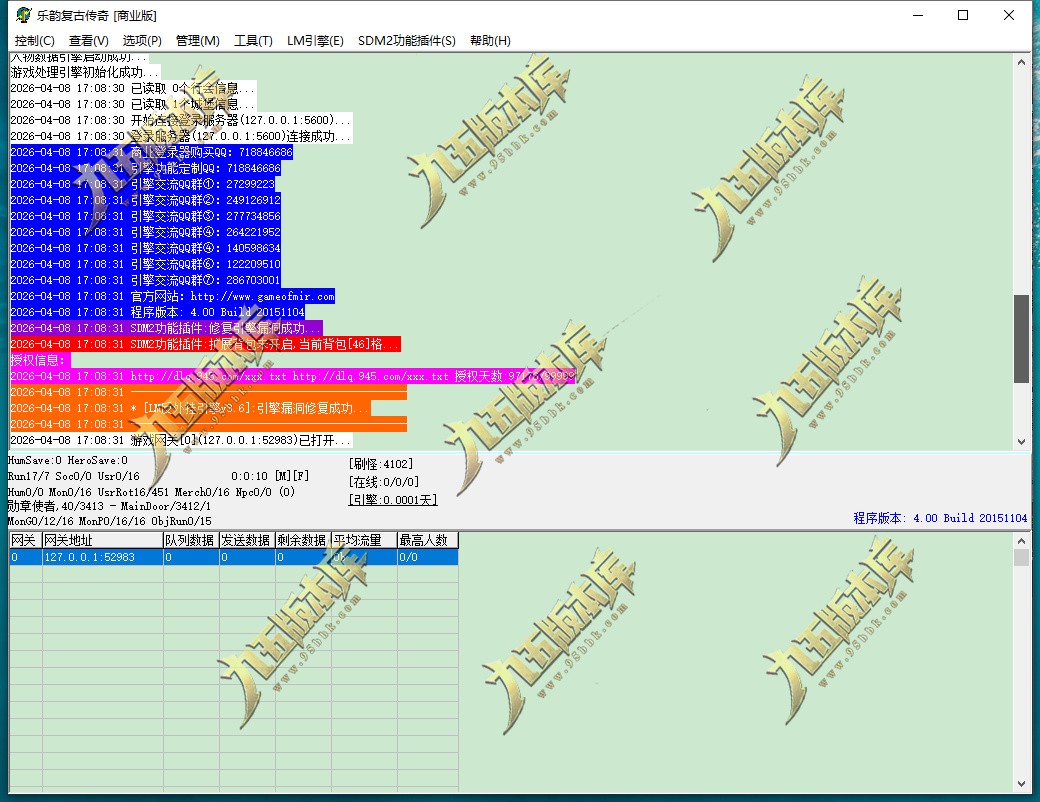Image resolution: width=1040 pixels, height=802 pixels.
Task: Click the 剩余数据 column header
Action: point(303,540)
